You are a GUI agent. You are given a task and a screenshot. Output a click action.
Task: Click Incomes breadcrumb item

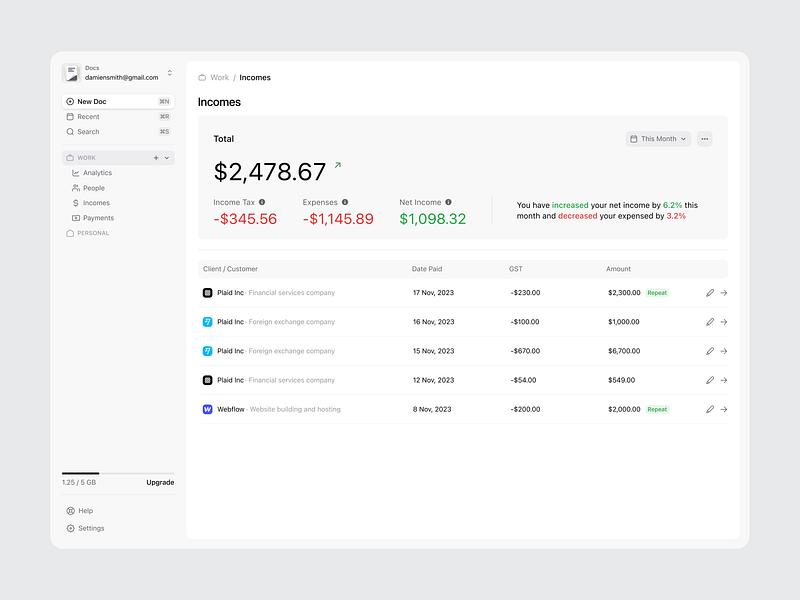click(x=255, y=78)
